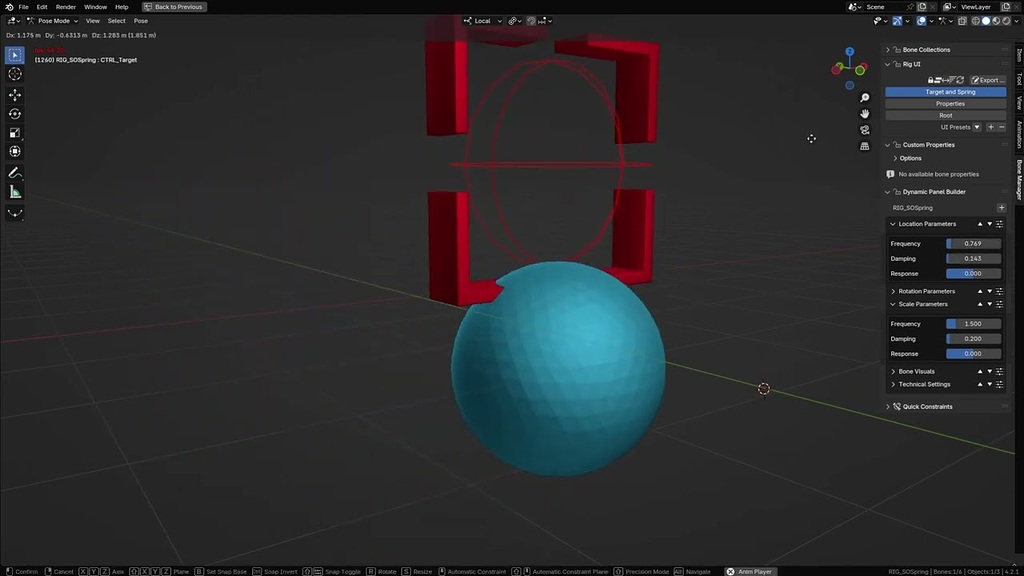Click Target and Spring button

946,92
